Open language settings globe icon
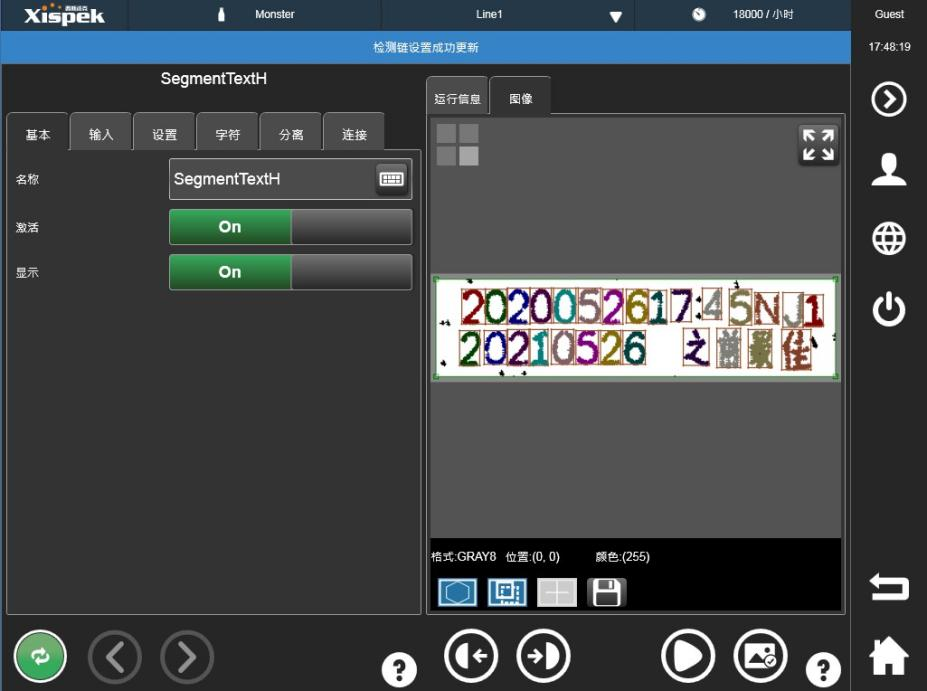 pos(889,239)
